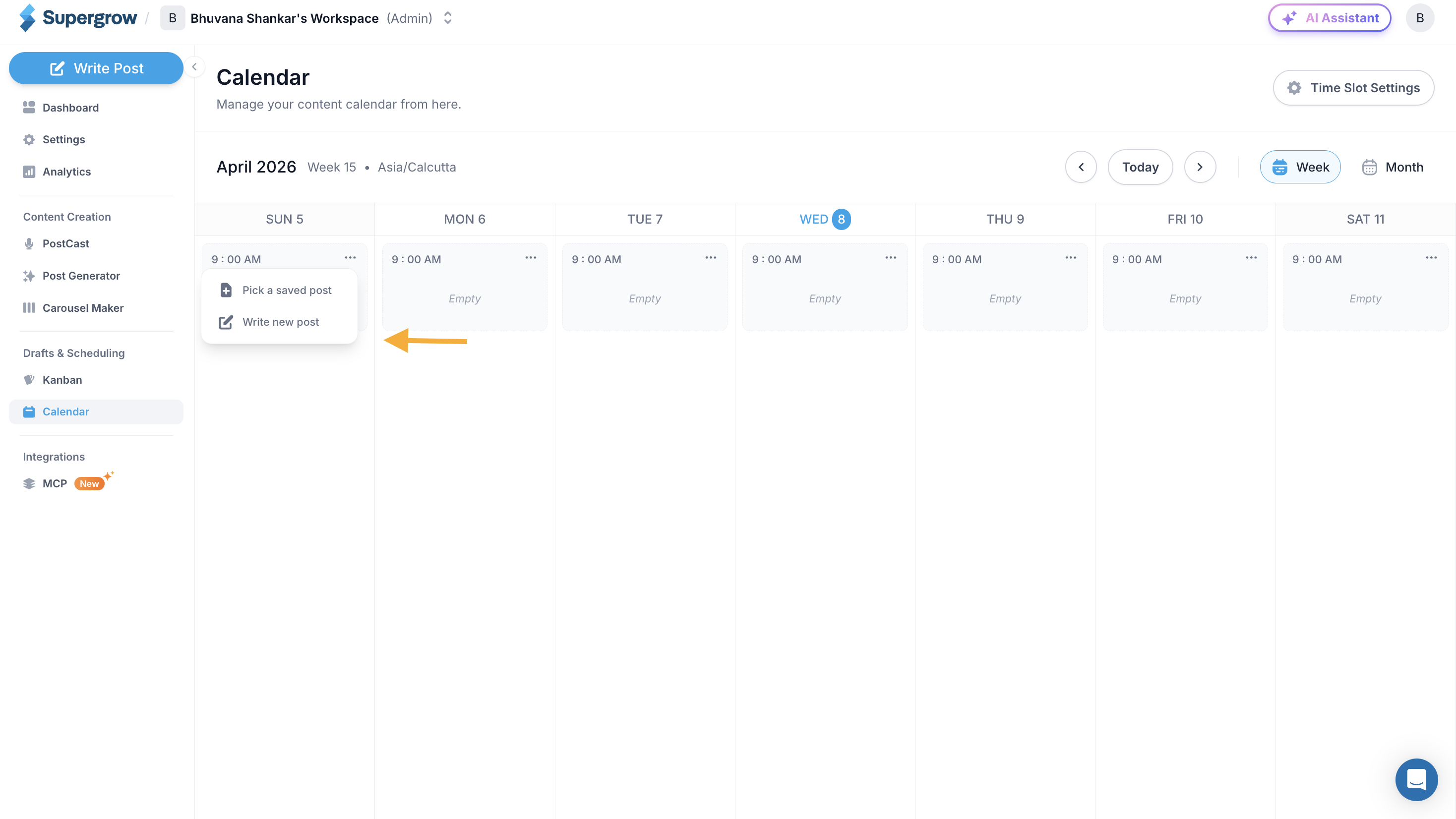Click the Write Post button
Screen dimensions: 1456x819
click(96, 68)
